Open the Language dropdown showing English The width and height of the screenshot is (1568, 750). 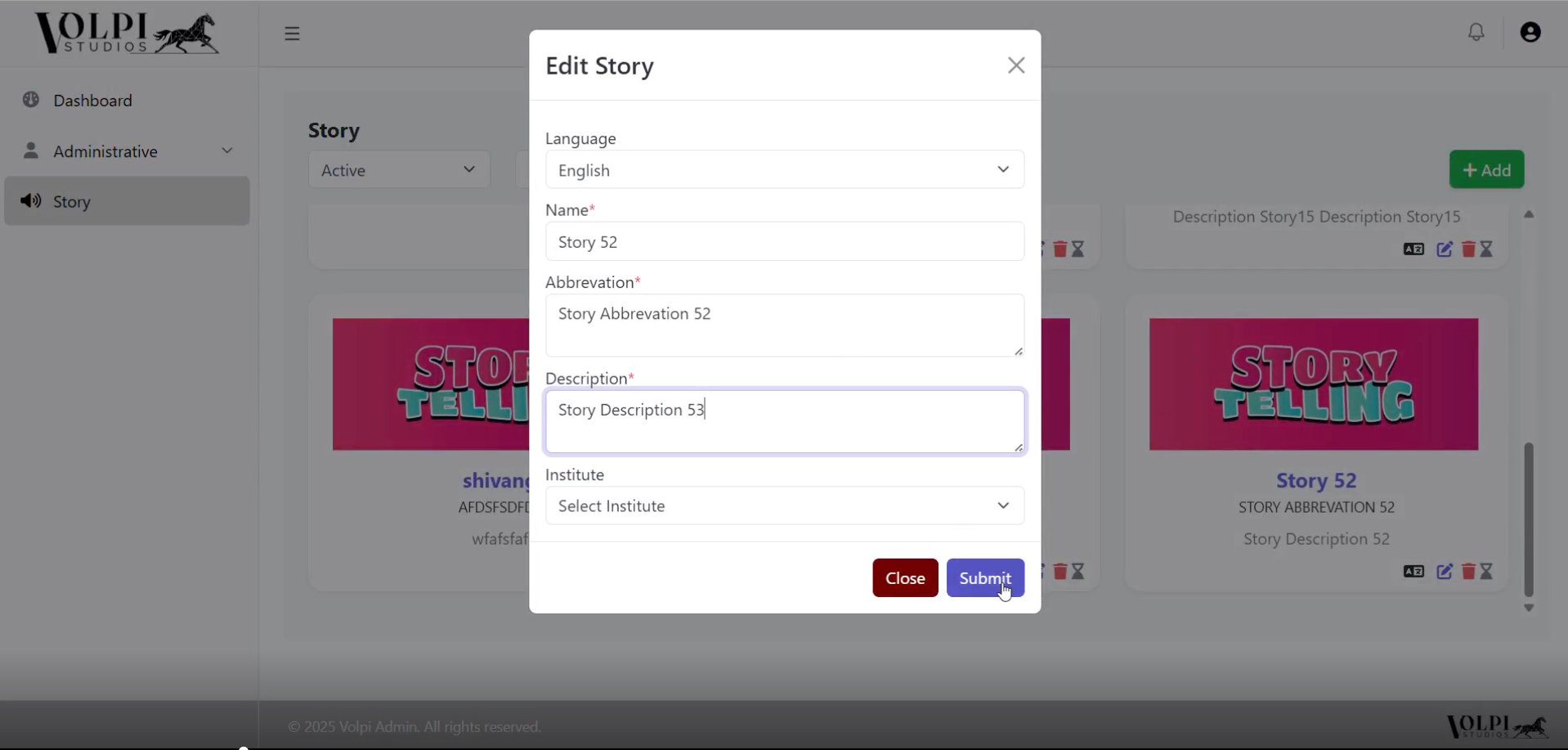784,170
